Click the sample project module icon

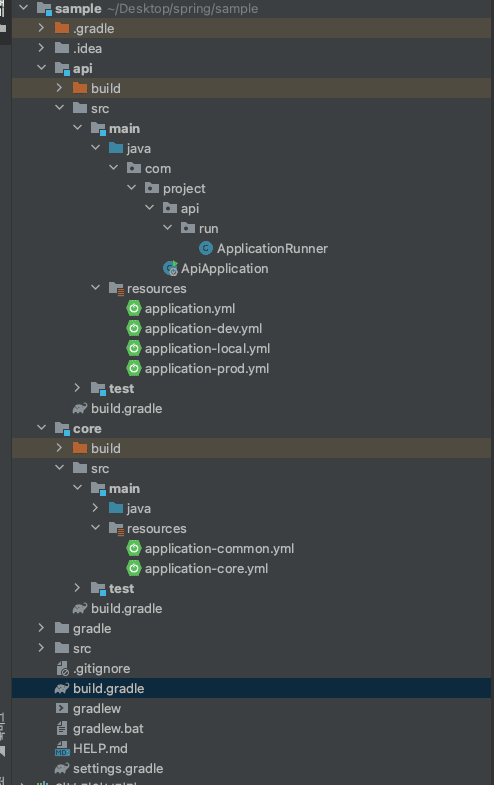coord(44,9)
